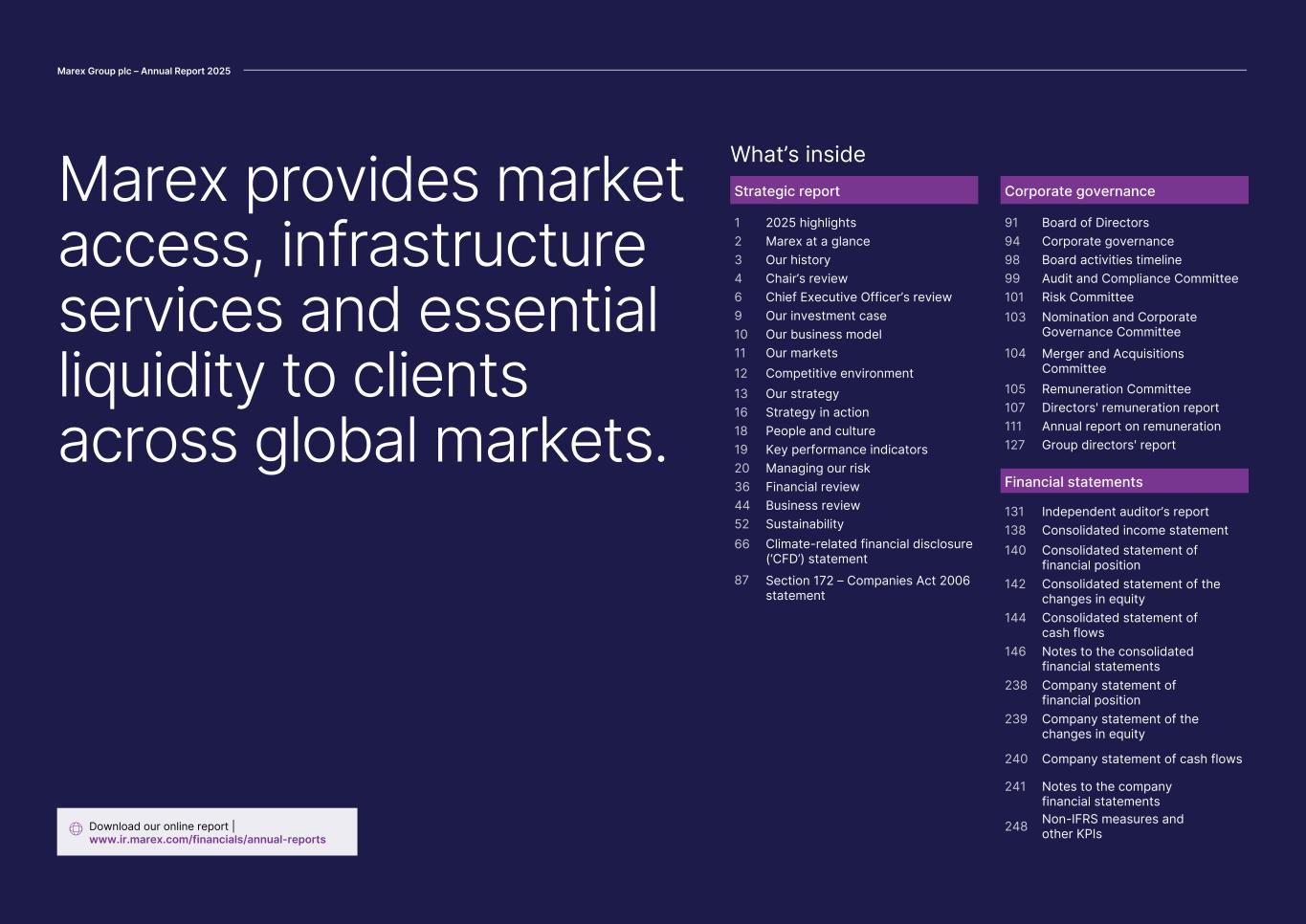Go to the Risk Committee entry

pyautogui.click(x=1087, y=297)
